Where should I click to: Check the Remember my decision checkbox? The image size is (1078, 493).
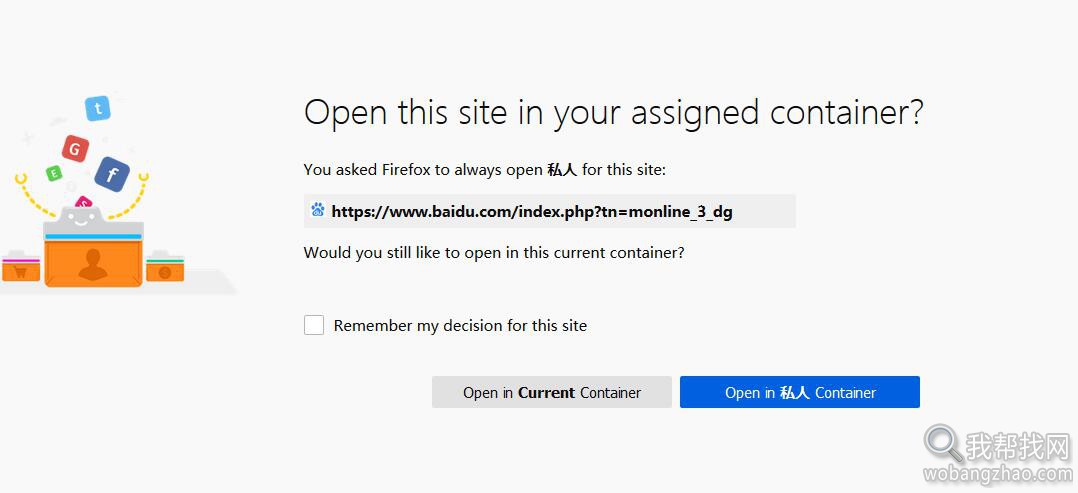click(314, 325)
